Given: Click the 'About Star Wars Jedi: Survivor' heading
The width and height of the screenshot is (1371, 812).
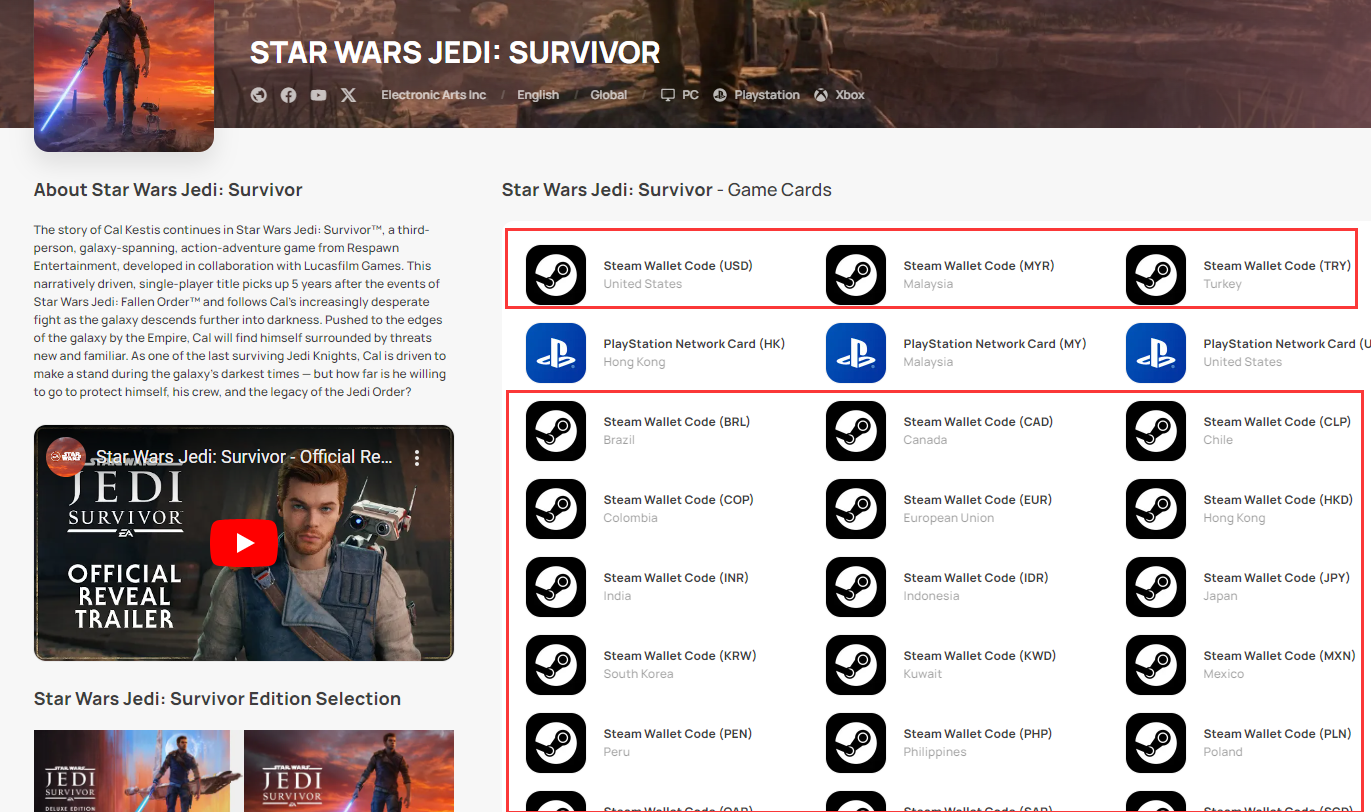Looking at the screenshot, I should [168, 190].
